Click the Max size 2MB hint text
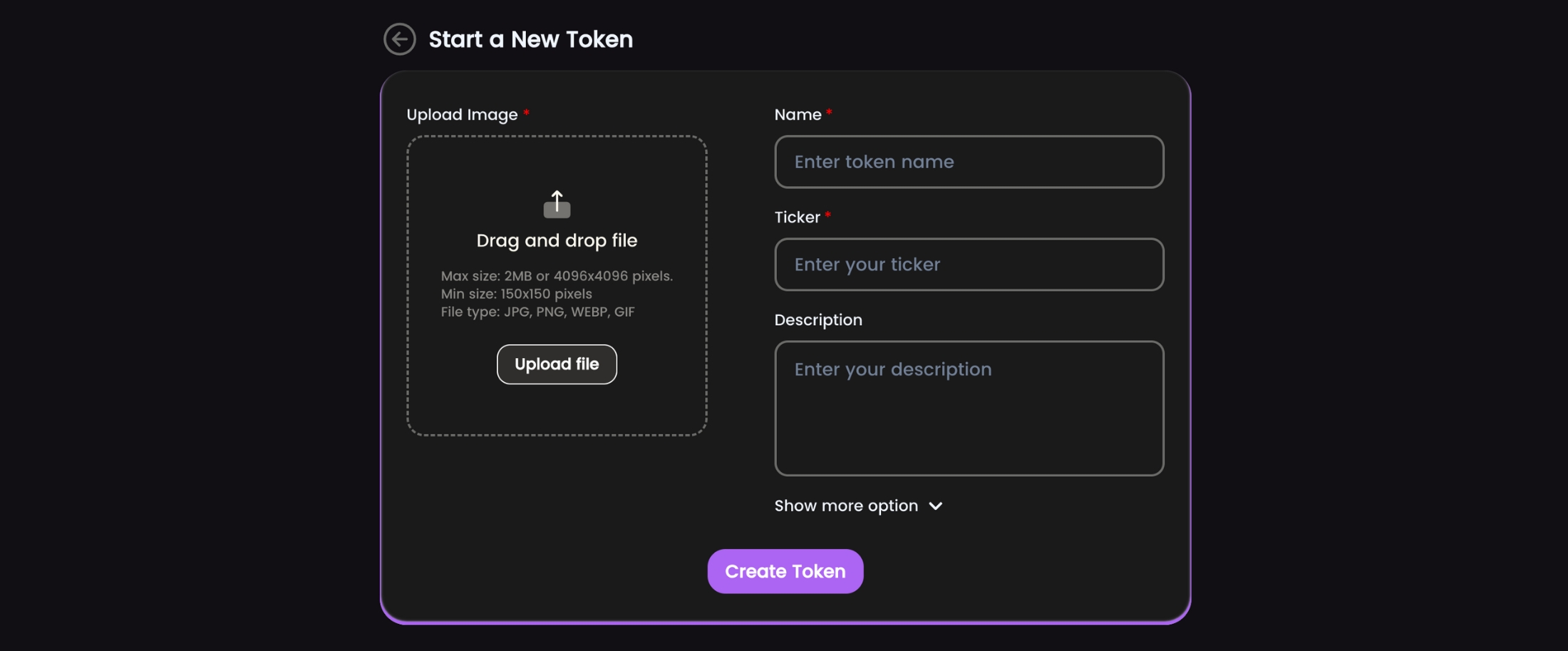 tap(557, 276)
